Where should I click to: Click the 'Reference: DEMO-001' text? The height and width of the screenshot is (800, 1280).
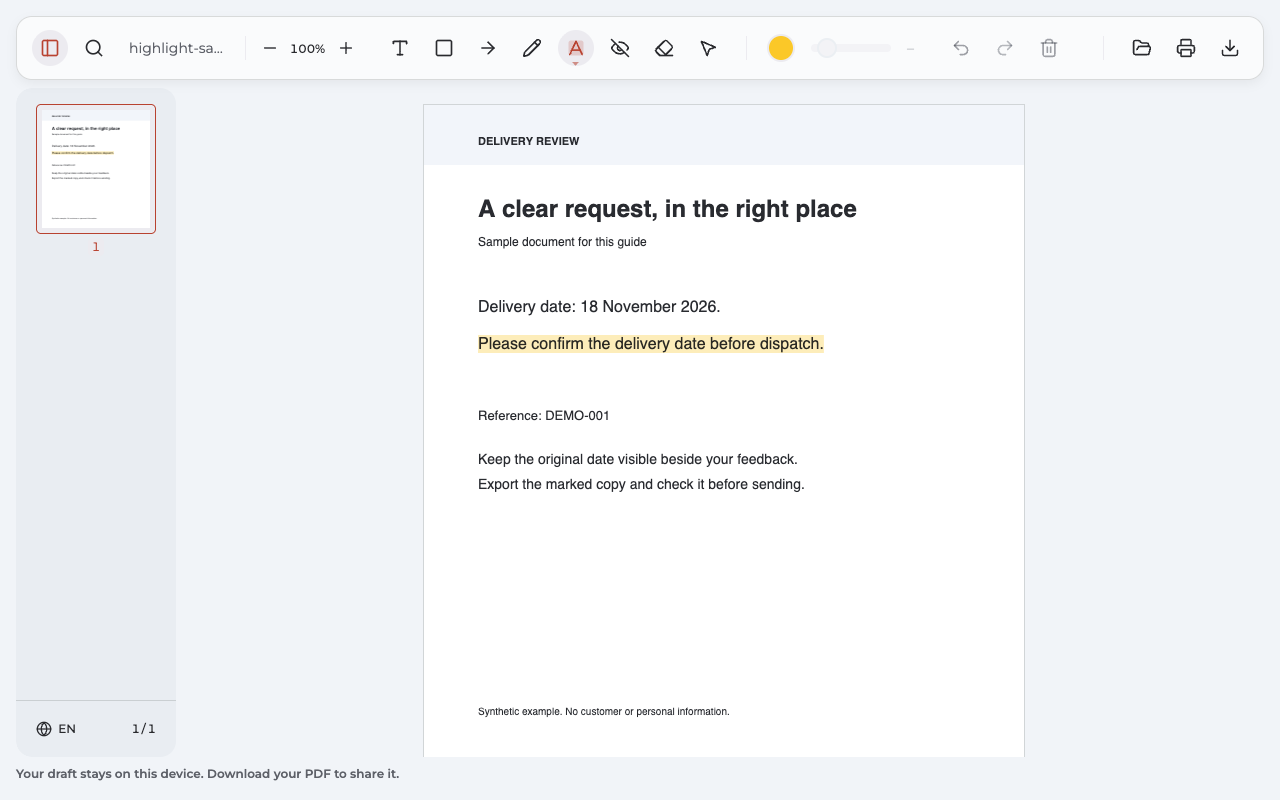click(544, 416)
